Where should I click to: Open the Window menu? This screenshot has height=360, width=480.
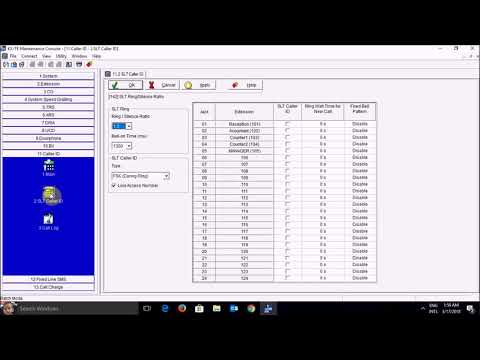tap(79, 56)
